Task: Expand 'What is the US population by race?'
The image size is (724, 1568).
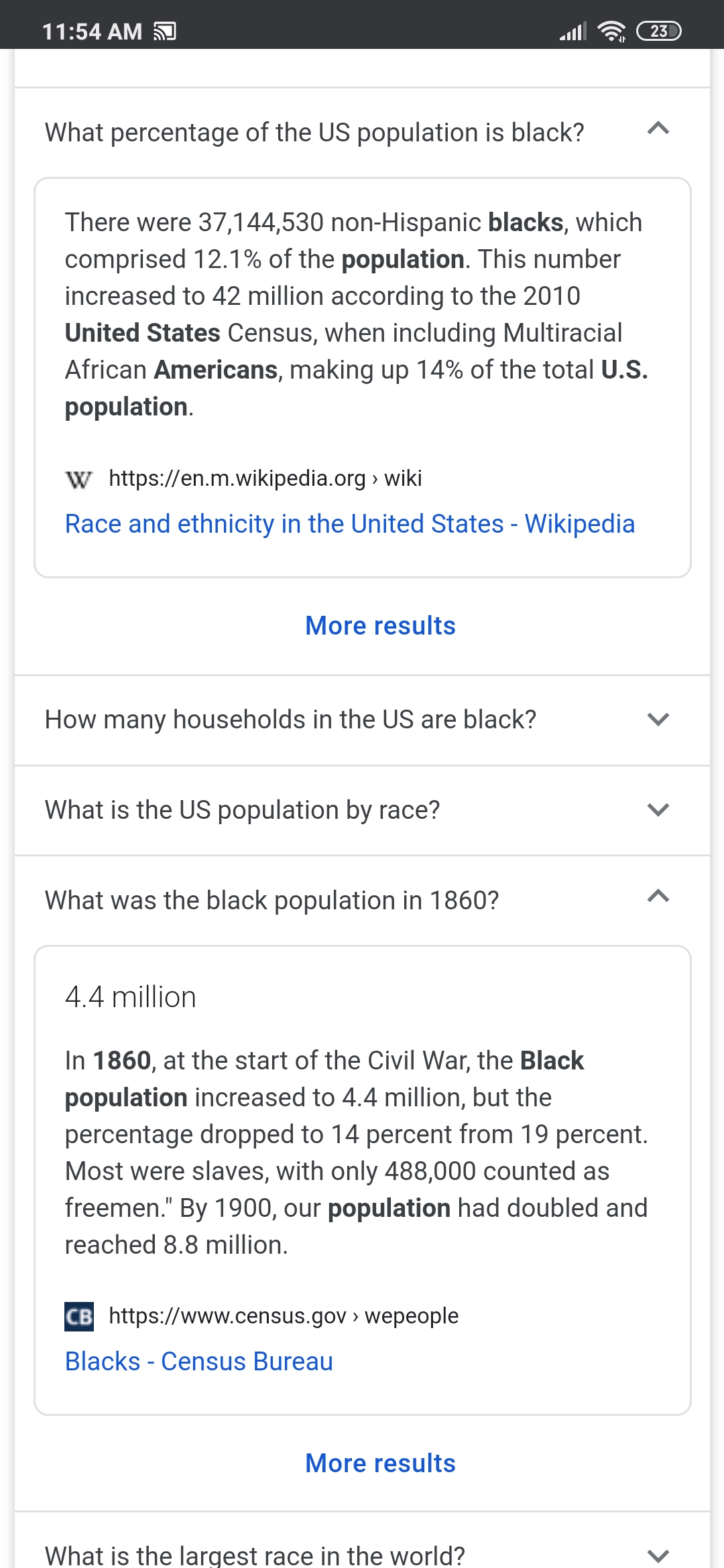Action: [658, 810]
